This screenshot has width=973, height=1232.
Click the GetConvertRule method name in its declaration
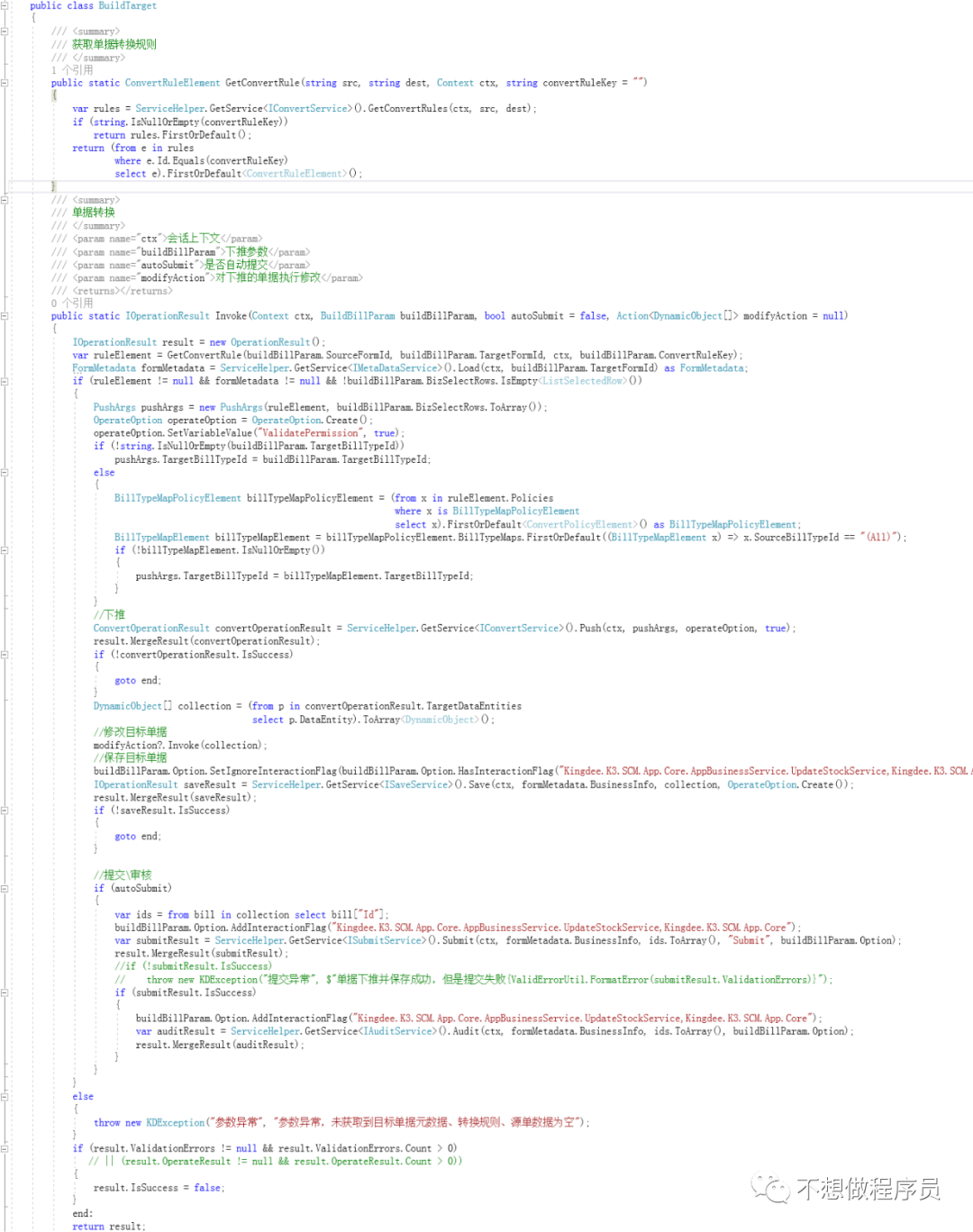click(x=262, y=83)
